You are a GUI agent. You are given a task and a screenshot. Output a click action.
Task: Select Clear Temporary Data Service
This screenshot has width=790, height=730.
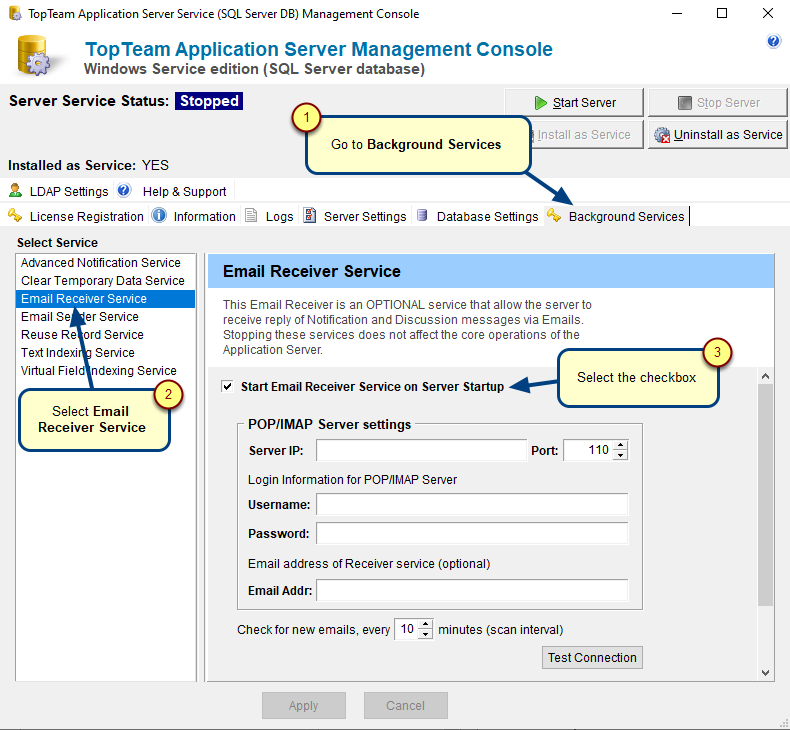[105, 281]
